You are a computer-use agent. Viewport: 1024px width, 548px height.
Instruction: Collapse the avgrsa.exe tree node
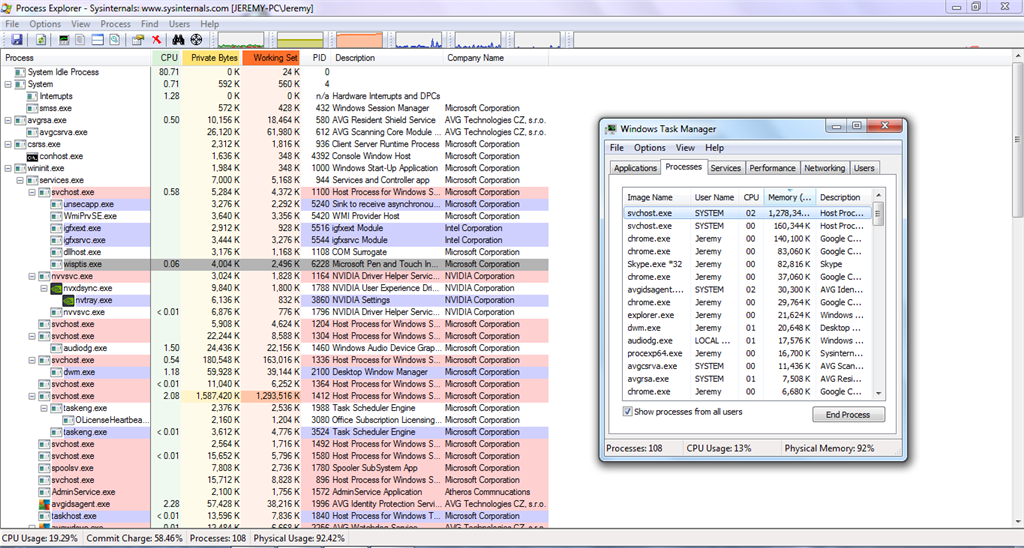coord(8,120)
